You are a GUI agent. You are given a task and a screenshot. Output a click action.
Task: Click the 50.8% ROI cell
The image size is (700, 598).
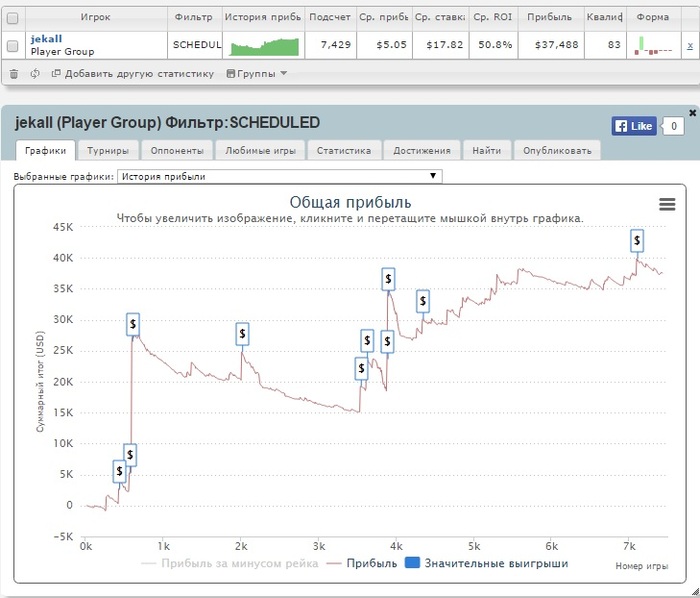coord(495,45)
